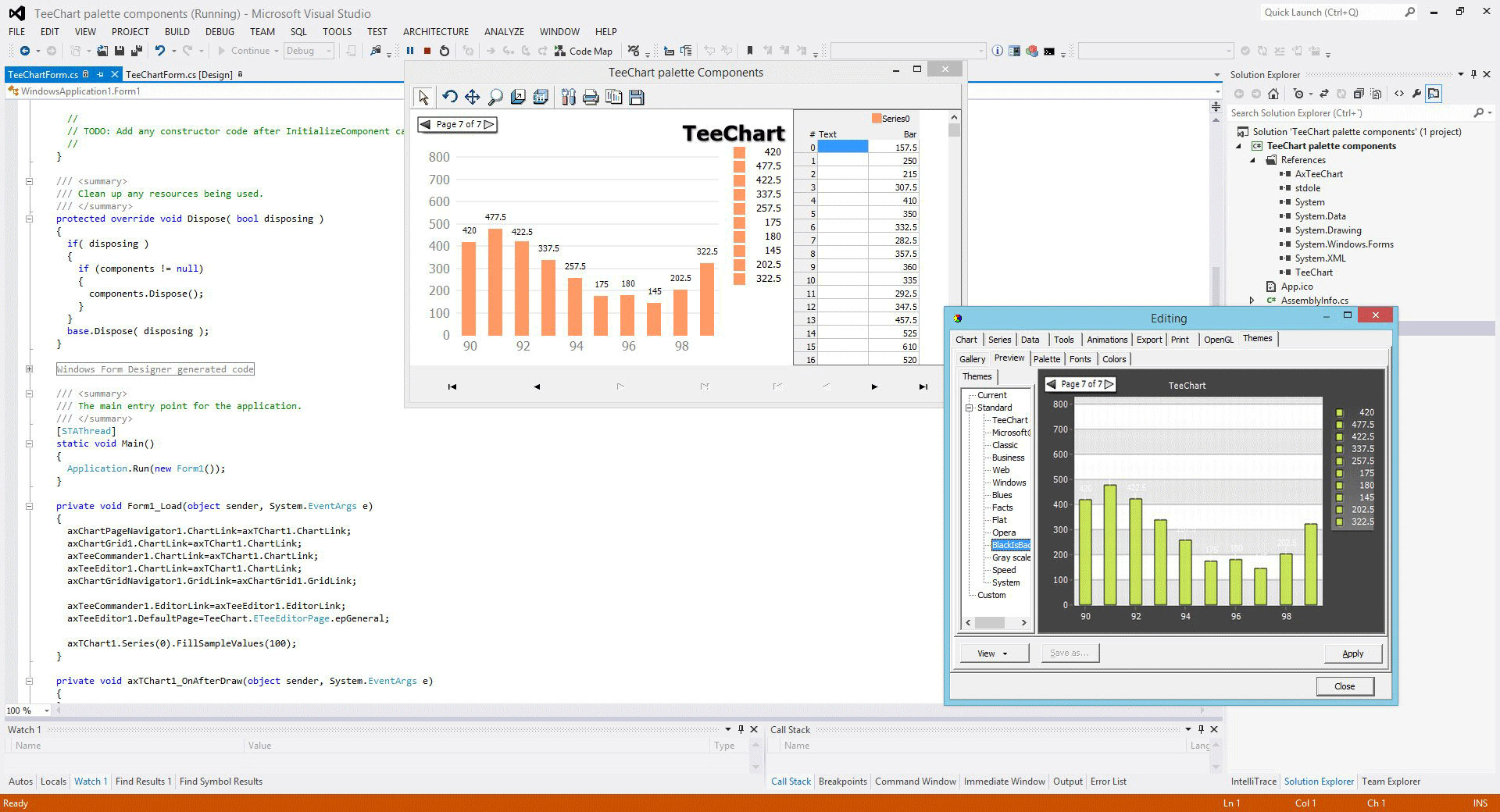1500x812 pixels.
Task: Restart debugging with the circular arrow
Action: (x=445, y=51)
